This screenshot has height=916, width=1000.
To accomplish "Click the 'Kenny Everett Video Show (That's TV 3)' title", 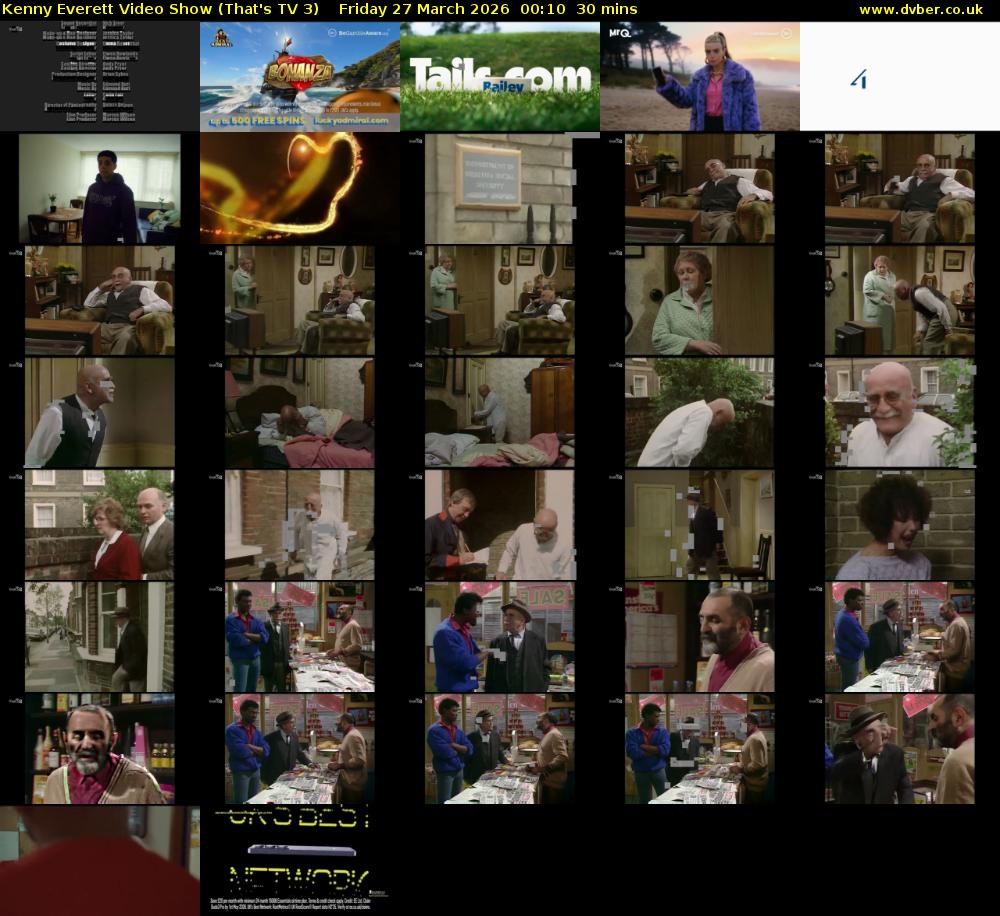I will [160, 9].
